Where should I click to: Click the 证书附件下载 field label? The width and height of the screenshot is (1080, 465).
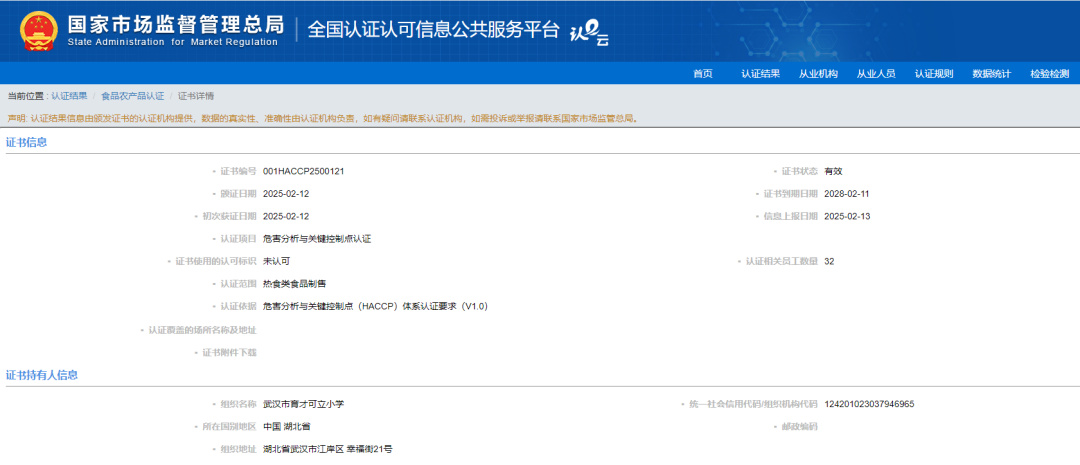tap(229, 352)
